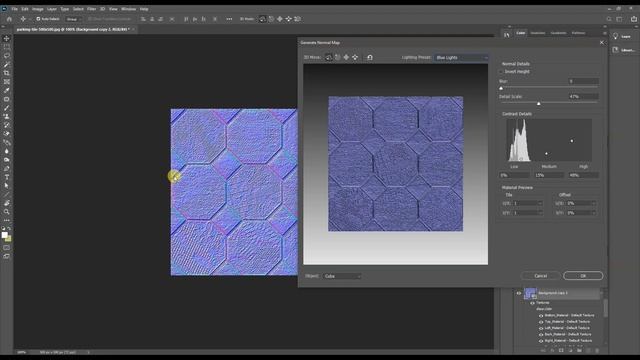Screen dimensions: 640x360
Task: Click the Home icon in options bar
Action: pyautogui.click(x=9, y=19)
